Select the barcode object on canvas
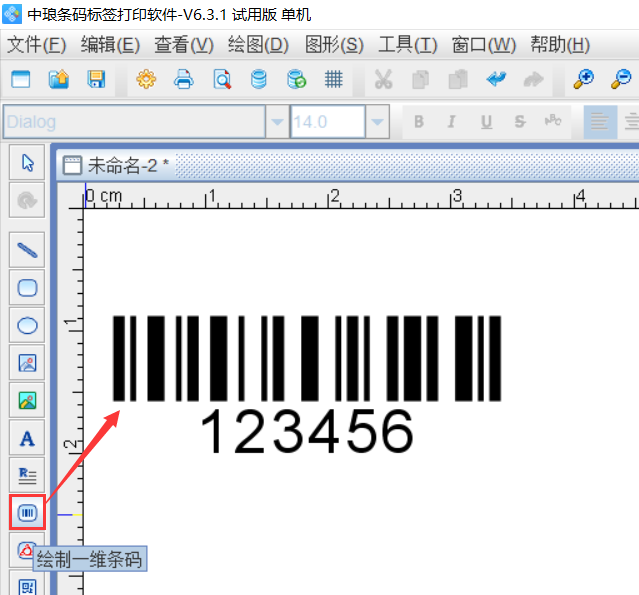This screenshot has width=639, height=595. click(x=307, y=358)
